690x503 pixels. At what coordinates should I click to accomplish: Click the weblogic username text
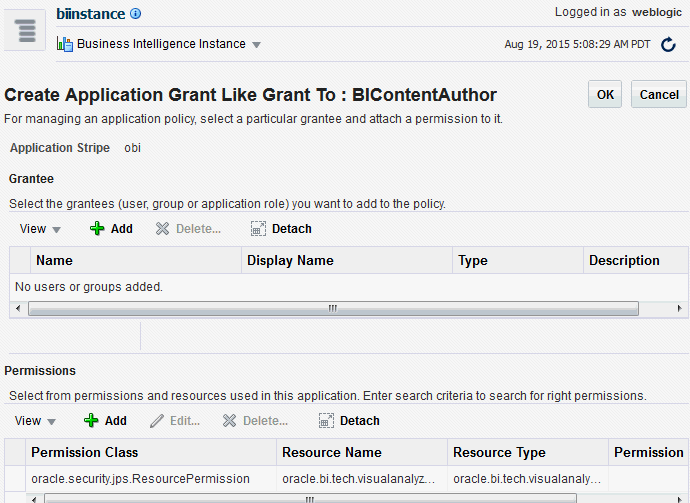click(x=657, y=12)
